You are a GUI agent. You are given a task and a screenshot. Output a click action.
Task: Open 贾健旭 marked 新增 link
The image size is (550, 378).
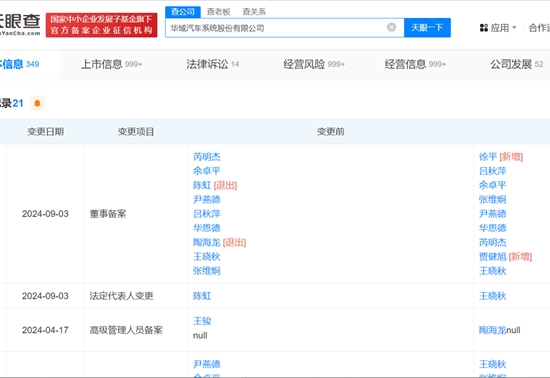[492, 257]
